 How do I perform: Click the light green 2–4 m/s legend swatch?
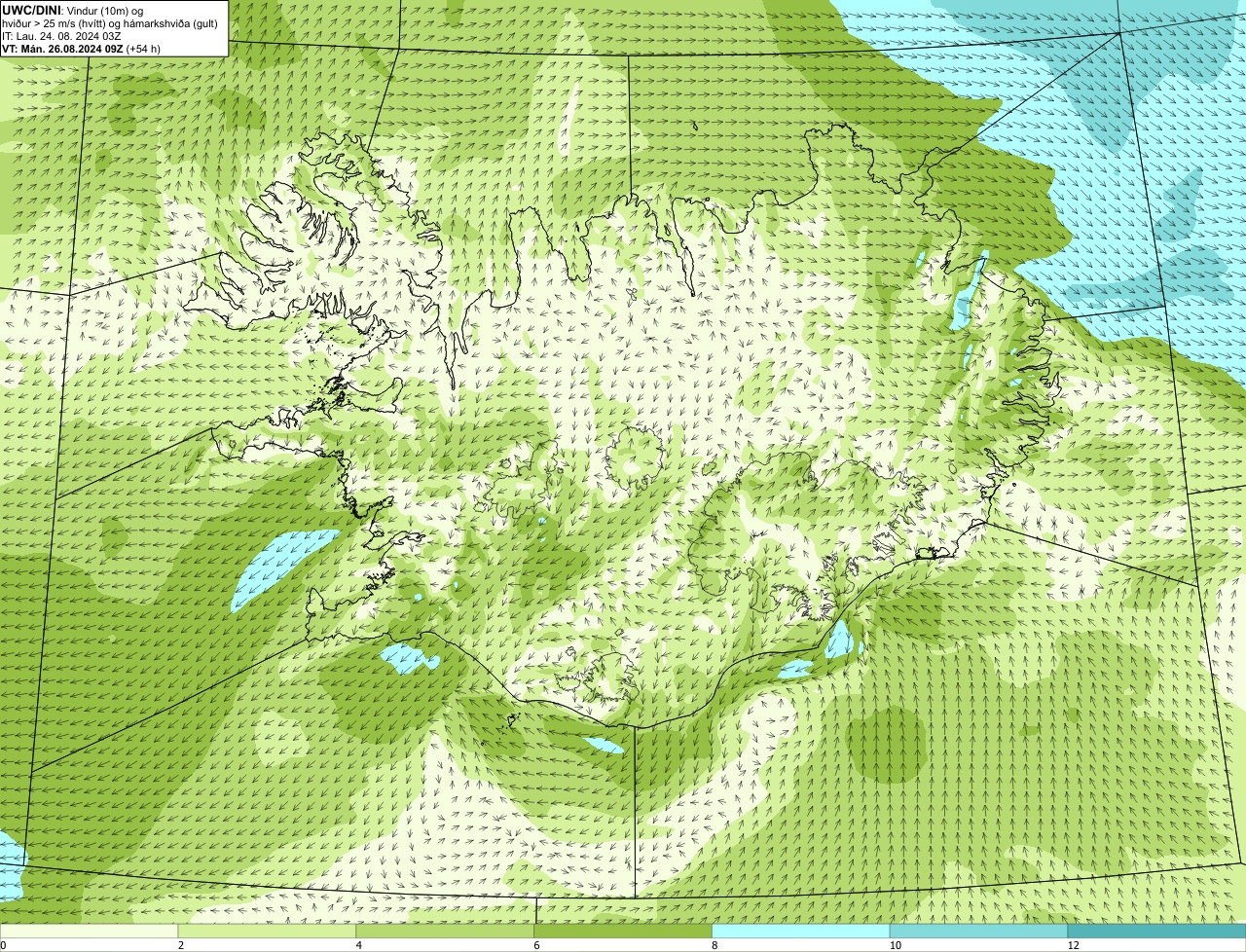(x=267, y=931)
